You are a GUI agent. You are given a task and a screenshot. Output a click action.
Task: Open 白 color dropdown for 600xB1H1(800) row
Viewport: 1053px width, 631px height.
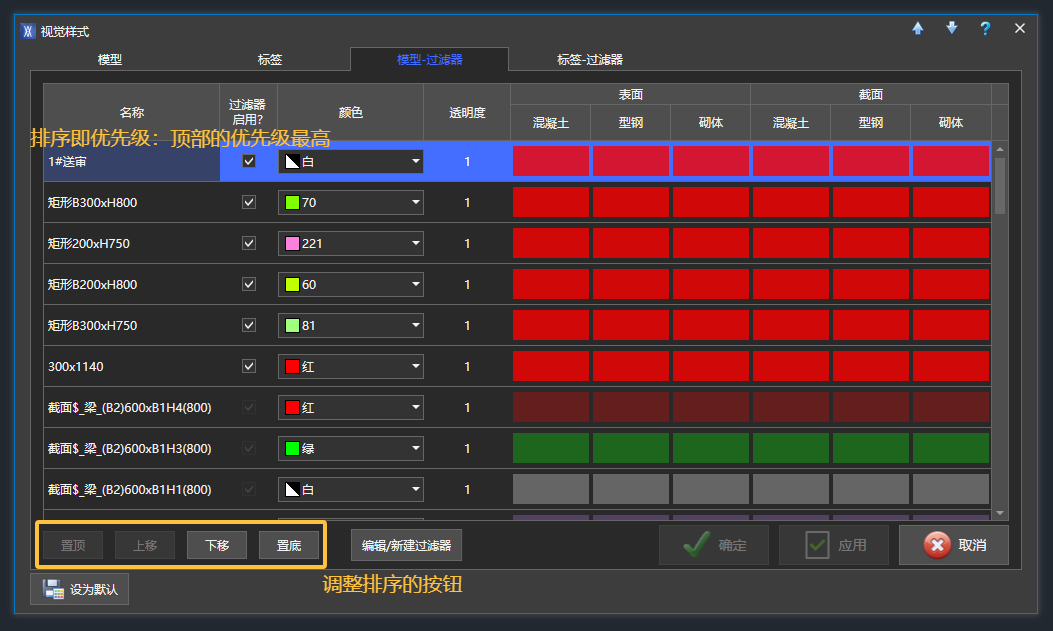(351, 489)
